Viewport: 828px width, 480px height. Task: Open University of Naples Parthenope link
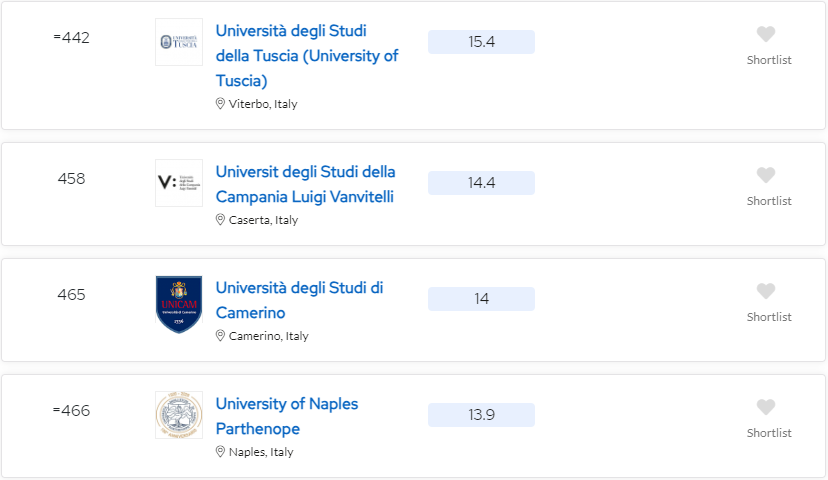tap(287, 416)
